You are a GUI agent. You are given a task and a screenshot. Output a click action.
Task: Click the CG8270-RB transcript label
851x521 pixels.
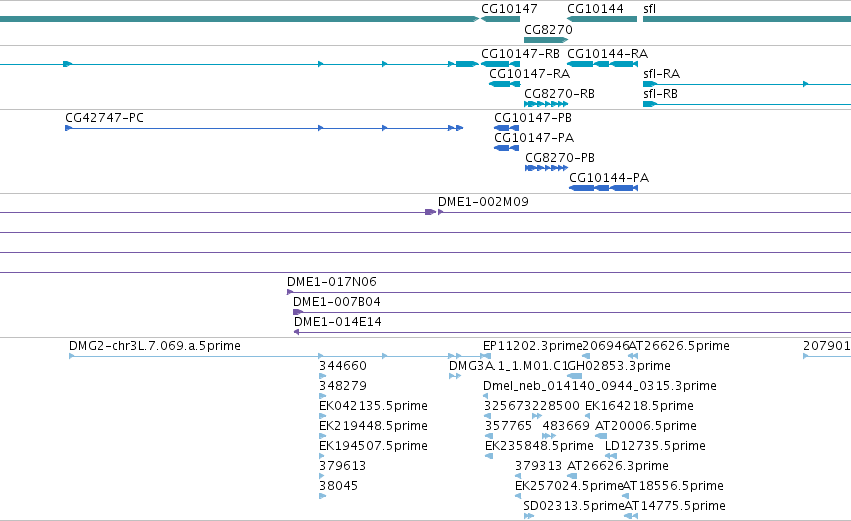click(x=560, y=94)
